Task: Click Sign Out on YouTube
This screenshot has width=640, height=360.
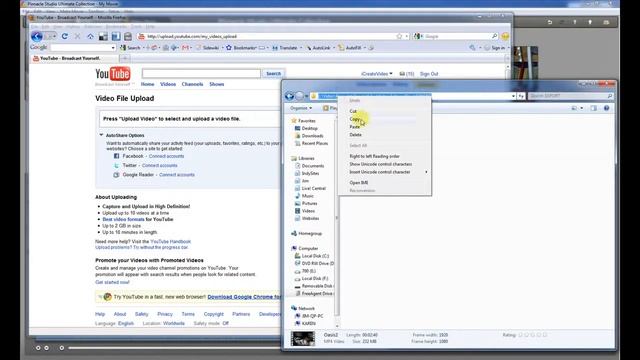Action: (429, 74)
